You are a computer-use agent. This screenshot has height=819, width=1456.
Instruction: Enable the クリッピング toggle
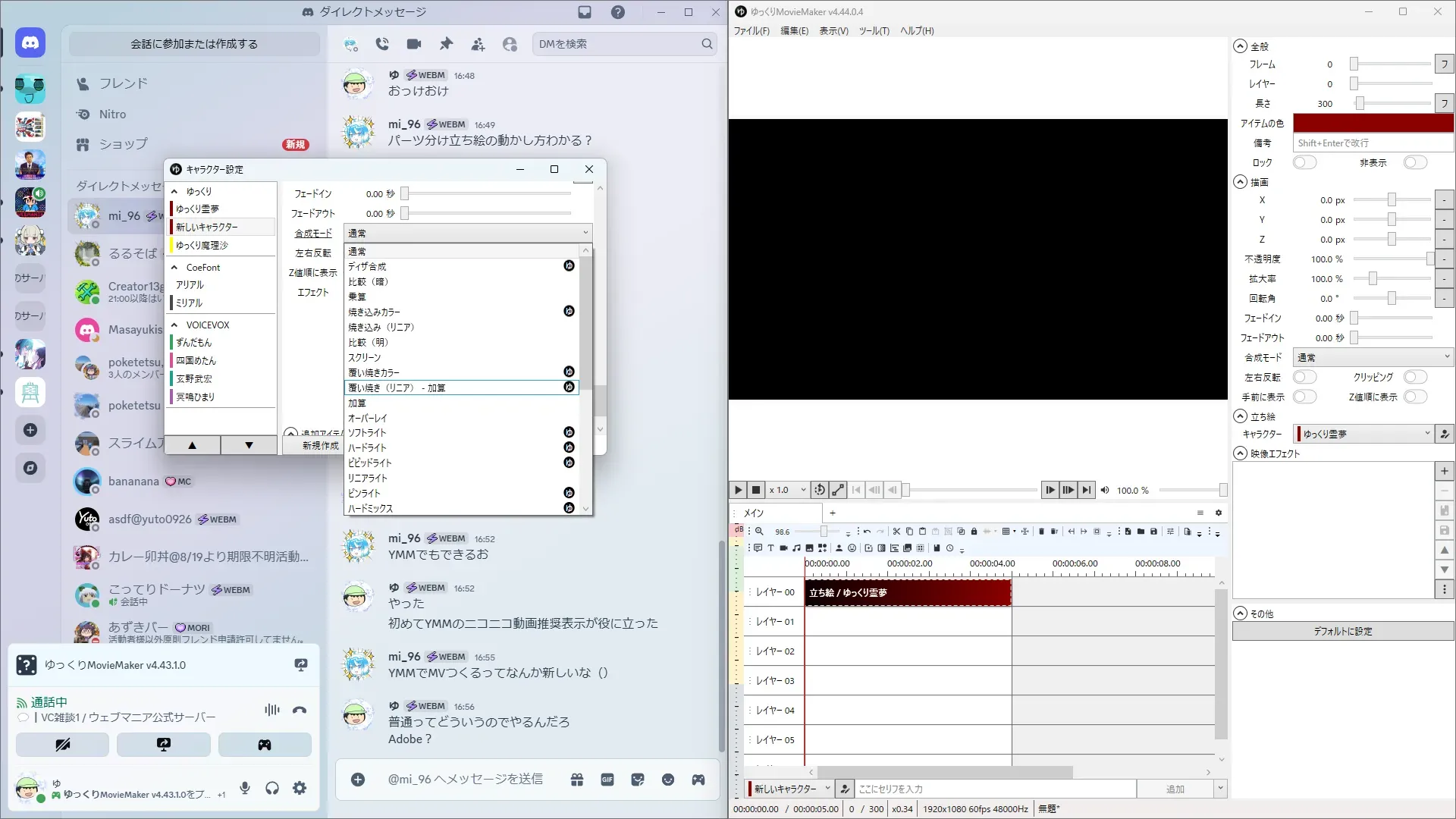[x=1414, y=377]
